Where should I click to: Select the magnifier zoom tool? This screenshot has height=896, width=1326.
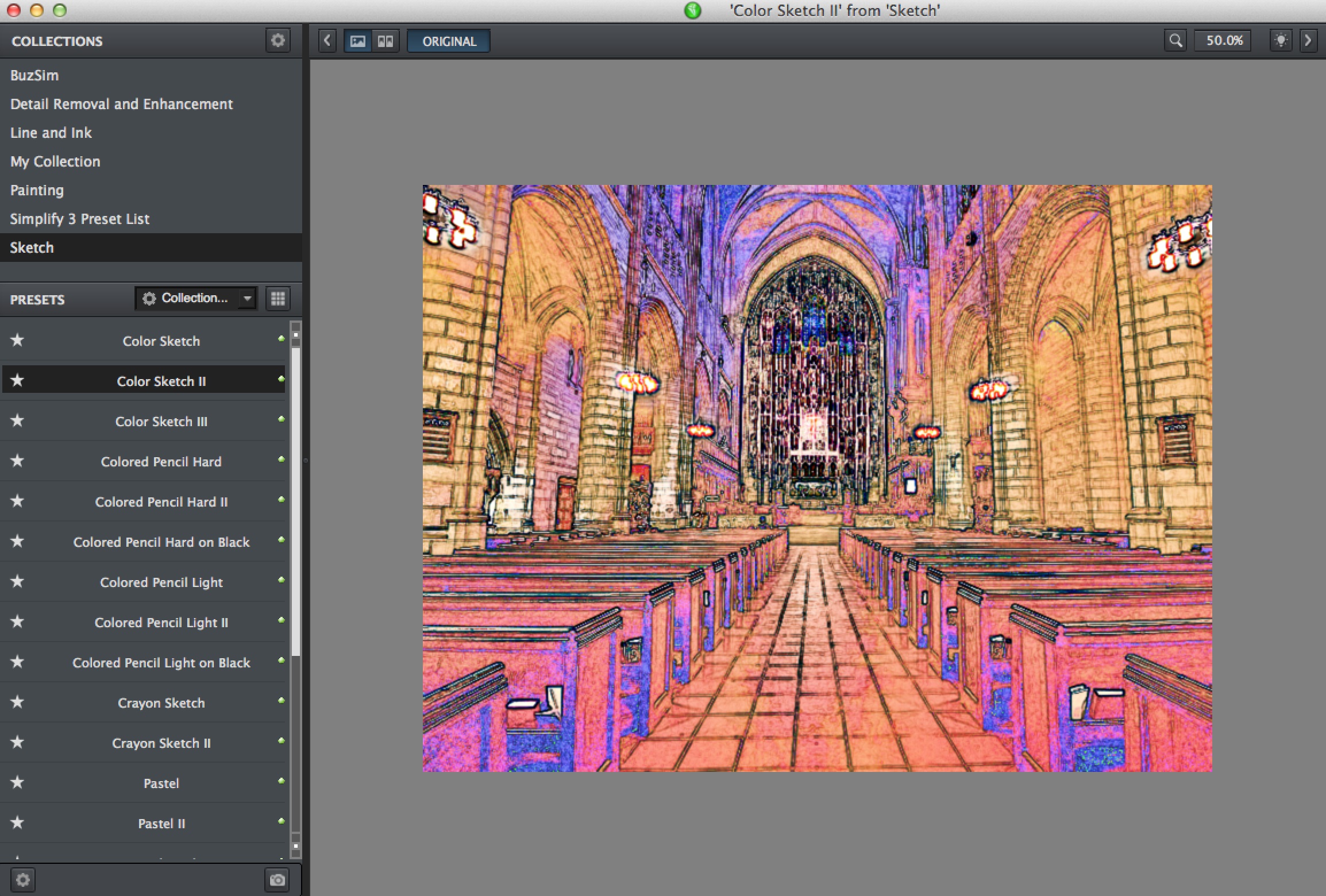pyautogui.click(x=1175, y=41)
